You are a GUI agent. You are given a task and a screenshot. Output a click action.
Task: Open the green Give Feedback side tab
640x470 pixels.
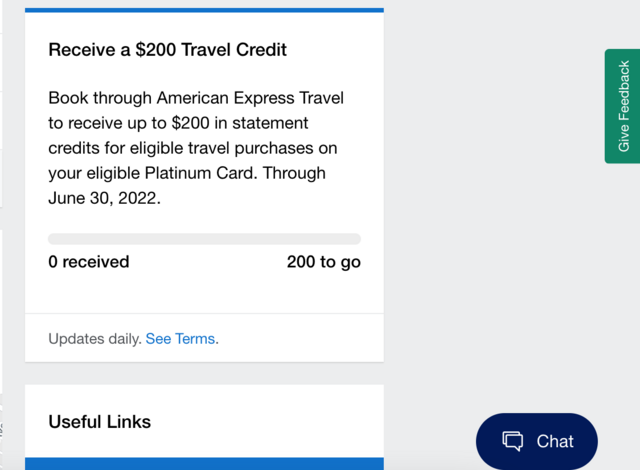622,106
